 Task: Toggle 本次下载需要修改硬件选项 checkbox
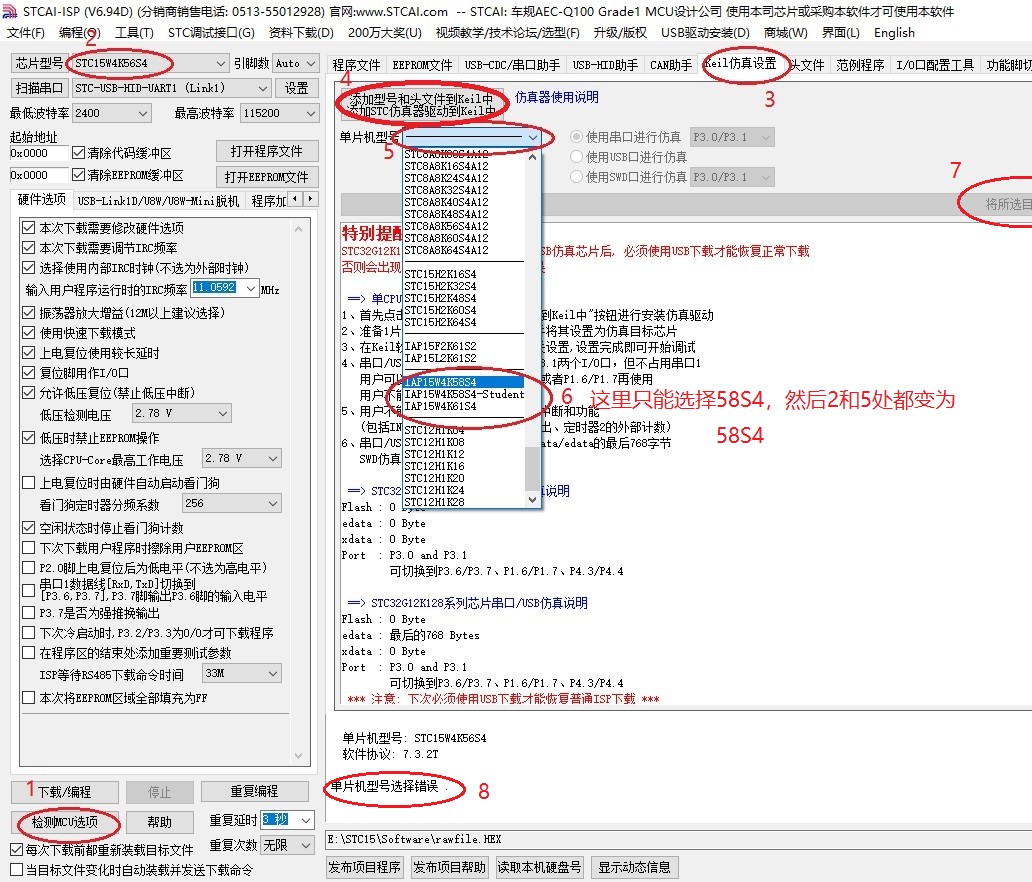pyautogui.click(x=28, y=228)
